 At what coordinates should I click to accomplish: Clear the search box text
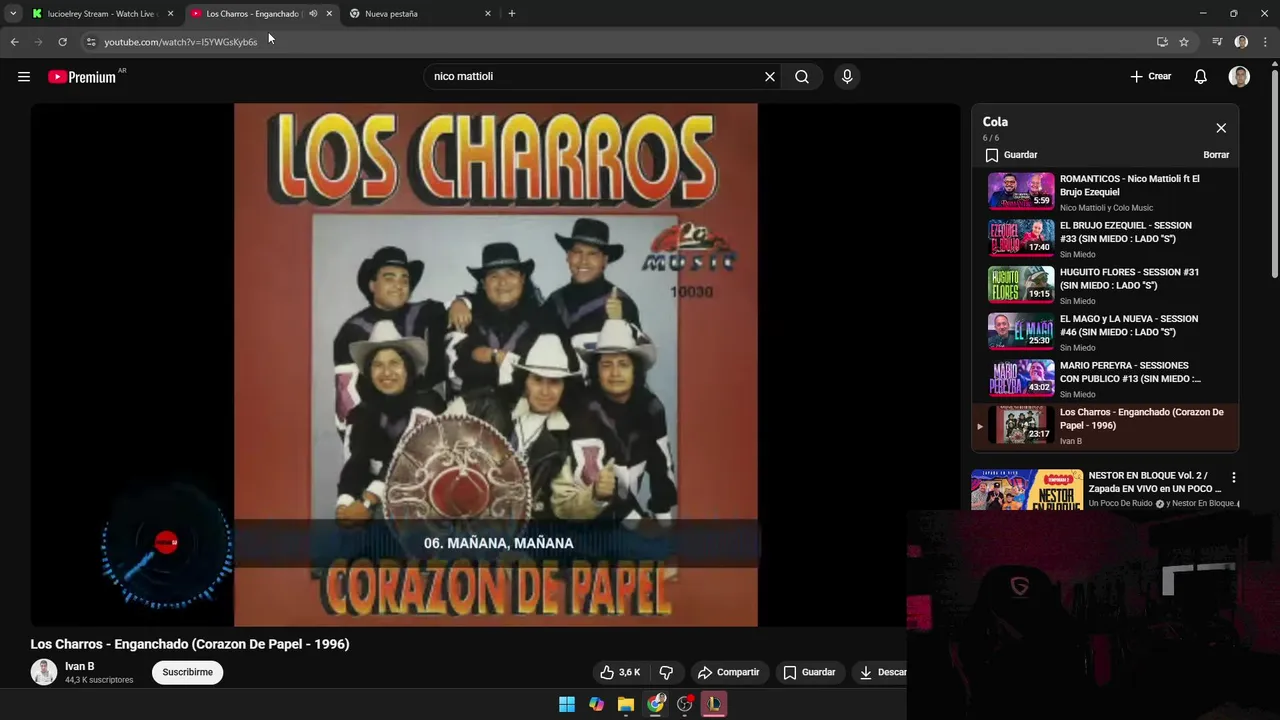point(770,77)
